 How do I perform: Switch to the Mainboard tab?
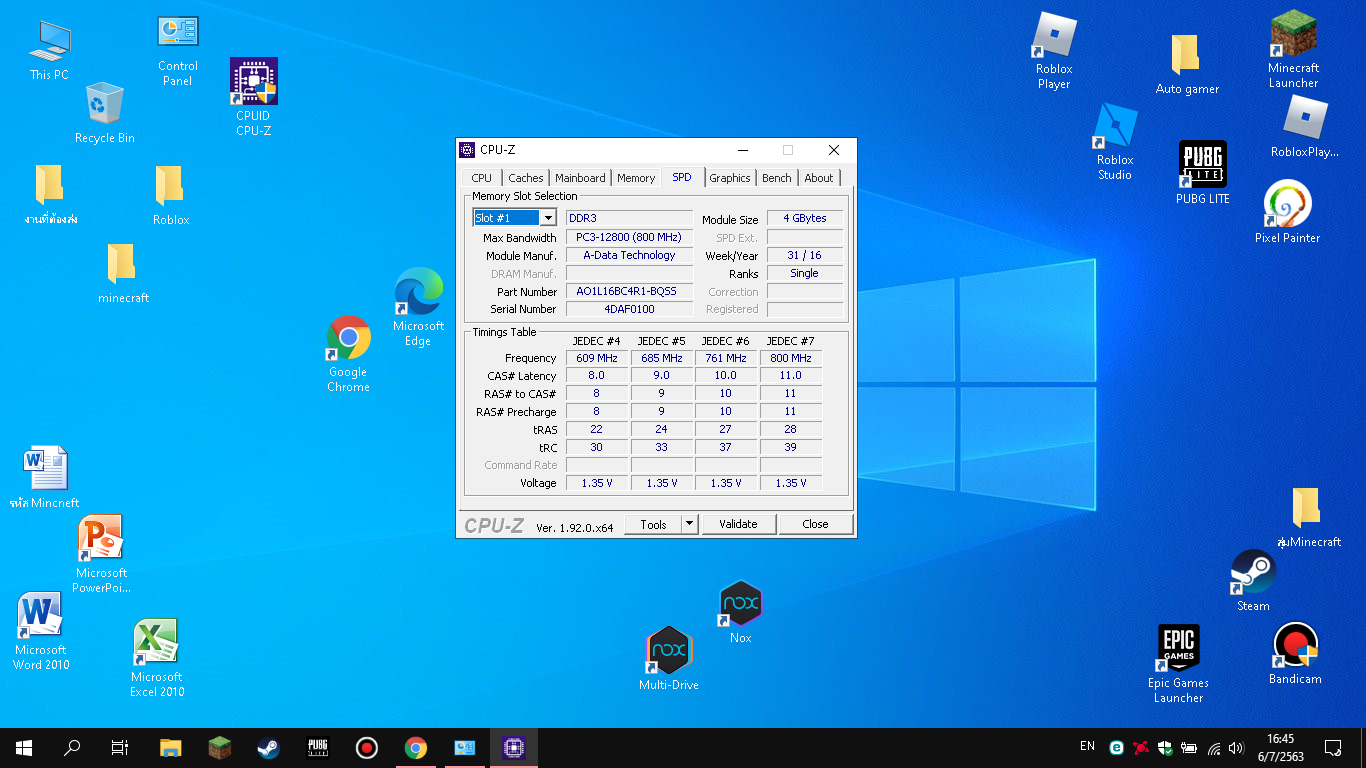[x=580, y=178]
